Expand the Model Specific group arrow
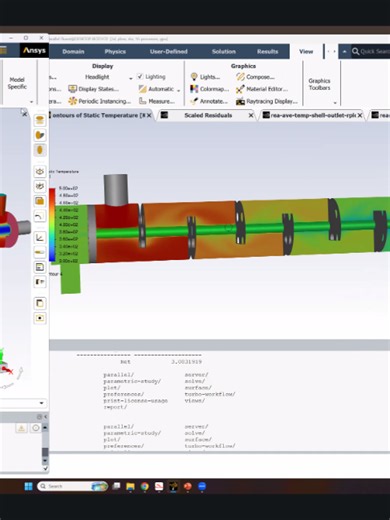The width and height of the screenshot is (390, 520). [x=31, y=102]
